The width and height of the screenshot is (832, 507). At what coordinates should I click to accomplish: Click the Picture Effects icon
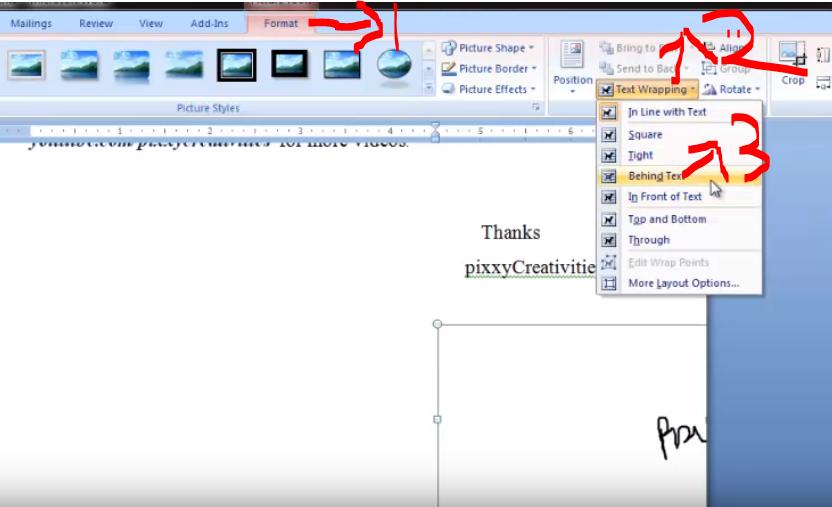(x=449, y=89)
